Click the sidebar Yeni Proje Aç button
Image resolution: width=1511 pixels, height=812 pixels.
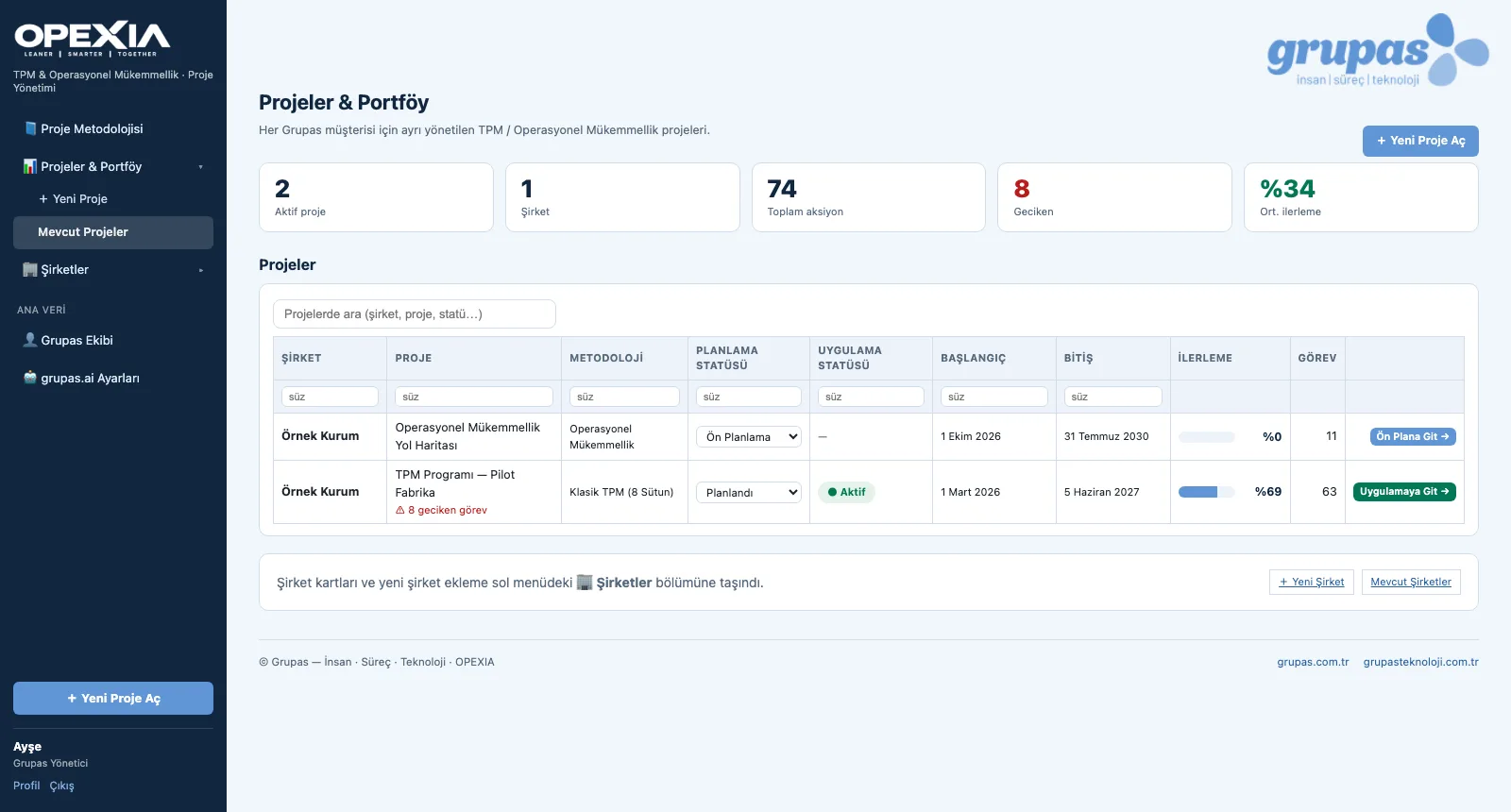113,699
